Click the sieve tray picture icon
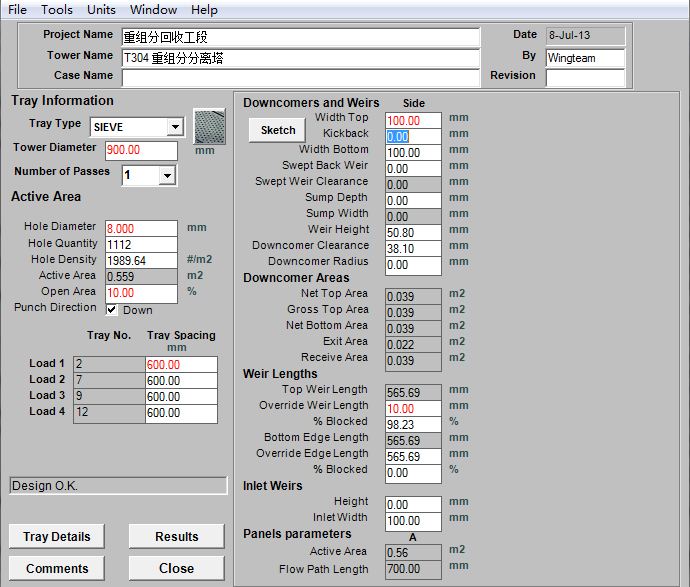690x587 pixels. click(x=209, y=127)
